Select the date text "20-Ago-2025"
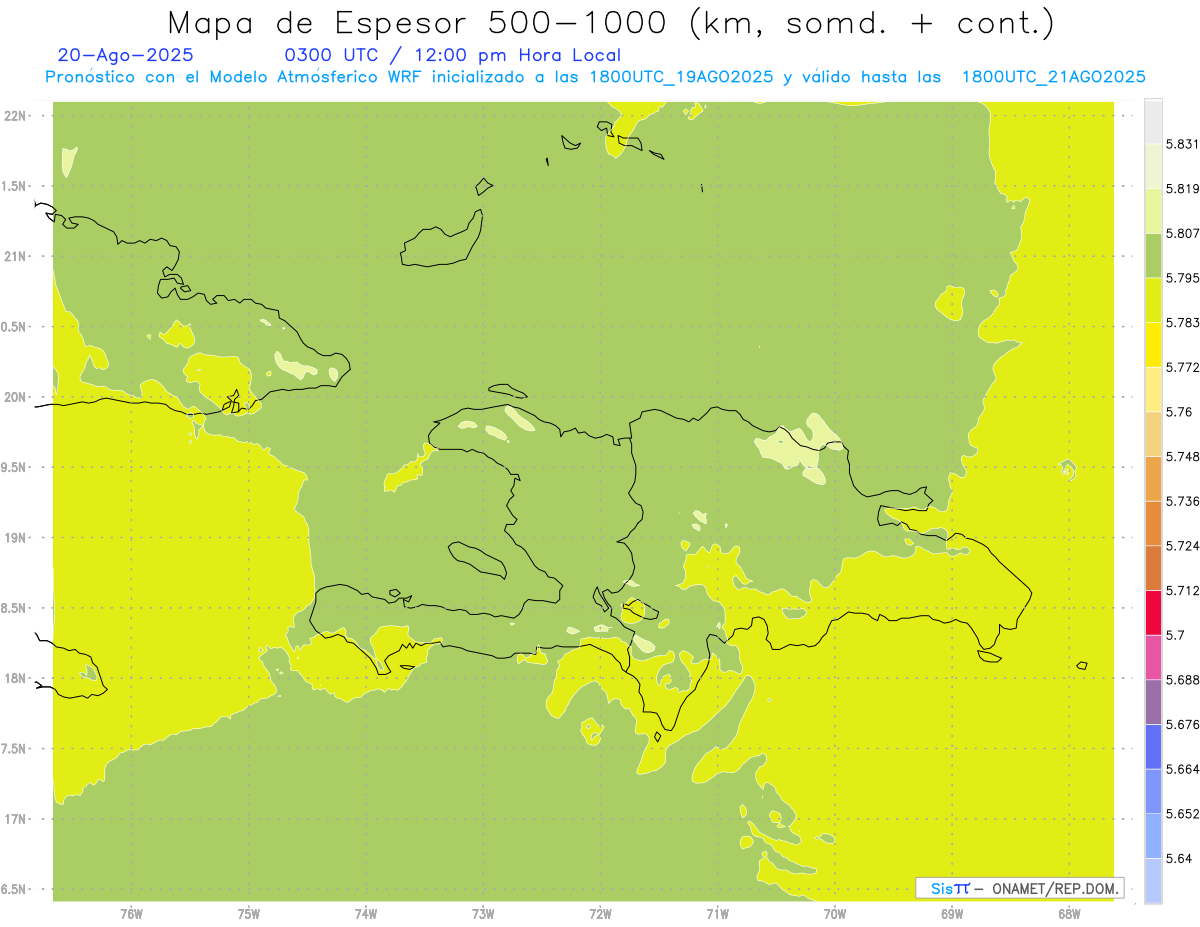This screenshot has width=1200, height=927. click(x=126, y=55)
